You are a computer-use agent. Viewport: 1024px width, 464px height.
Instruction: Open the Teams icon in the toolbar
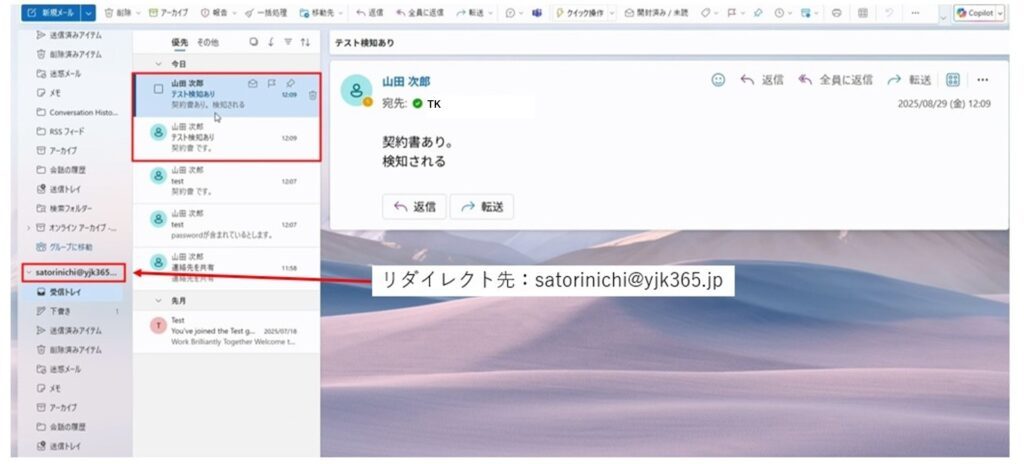tap(537, 13)
